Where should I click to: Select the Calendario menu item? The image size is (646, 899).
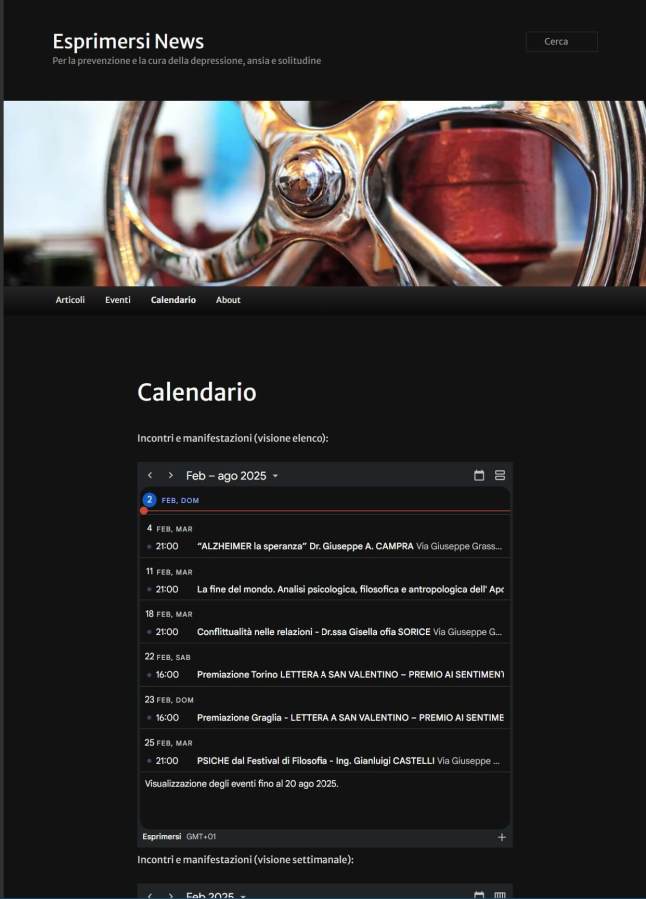(x=173, y=300)
